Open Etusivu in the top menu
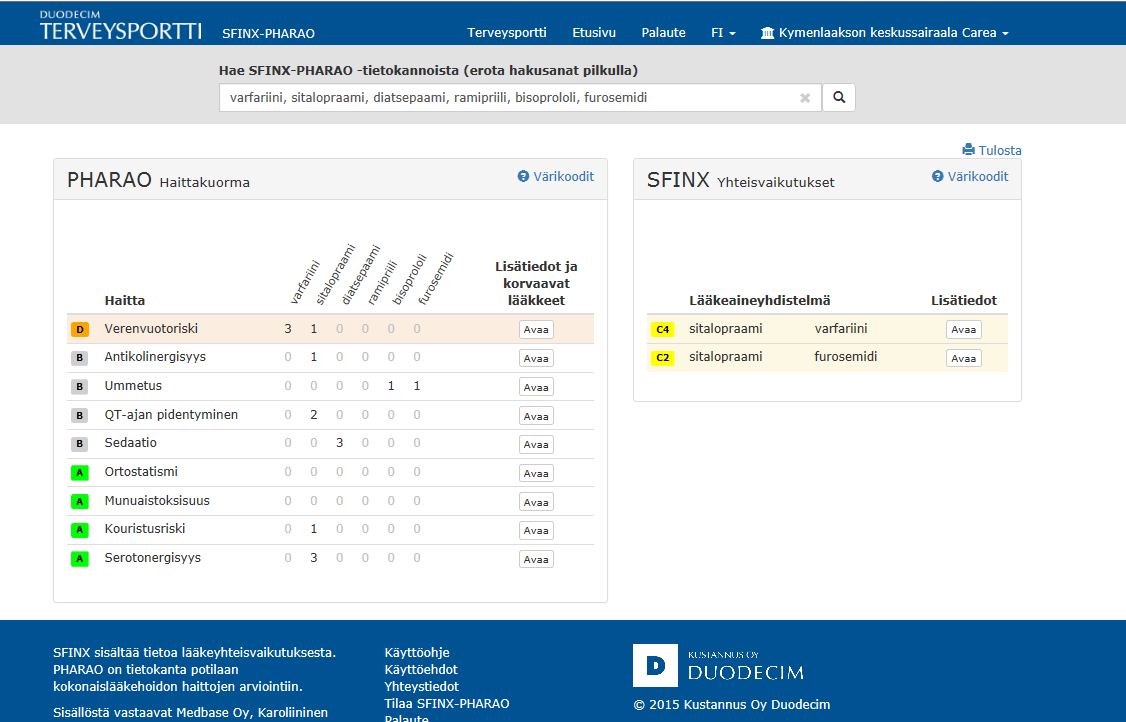1126x722 pixels. [594, 32]
